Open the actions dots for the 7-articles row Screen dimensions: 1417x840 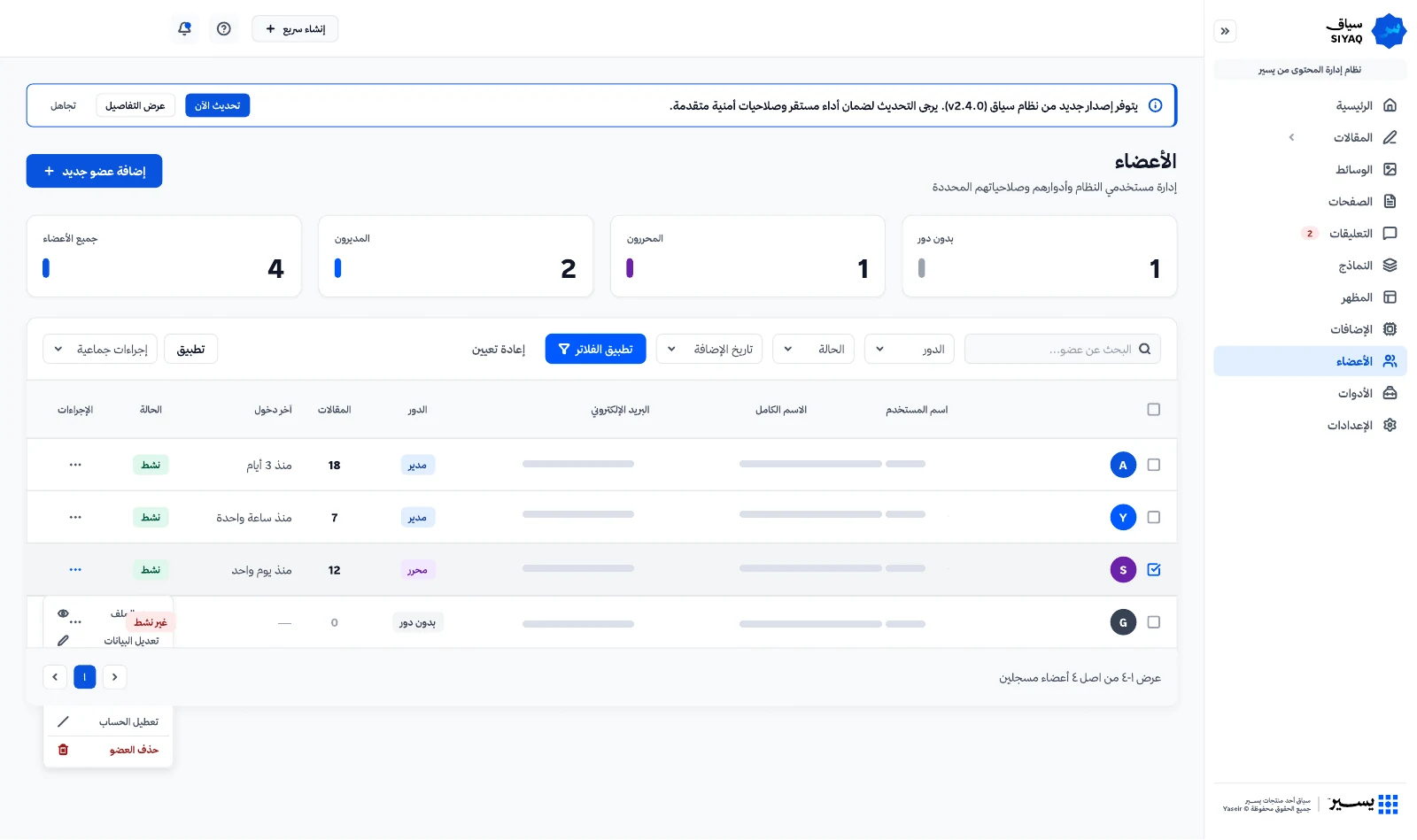pos(75,517)
